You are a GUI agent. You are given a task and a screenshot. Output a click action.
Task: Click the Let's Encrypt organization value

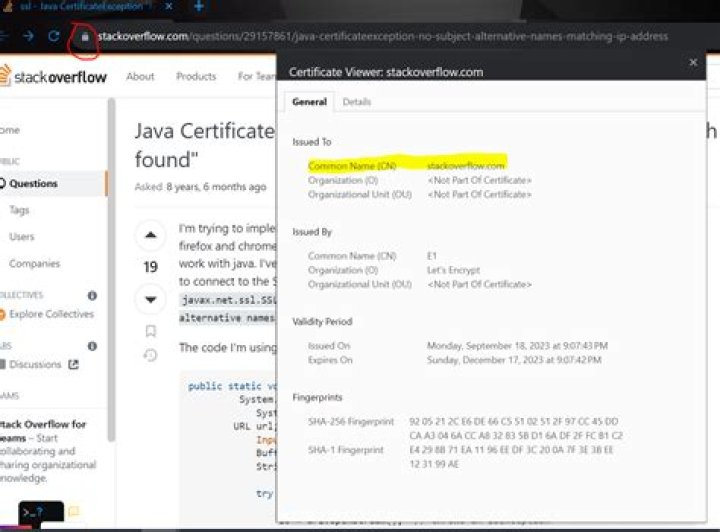pos(453,270)
